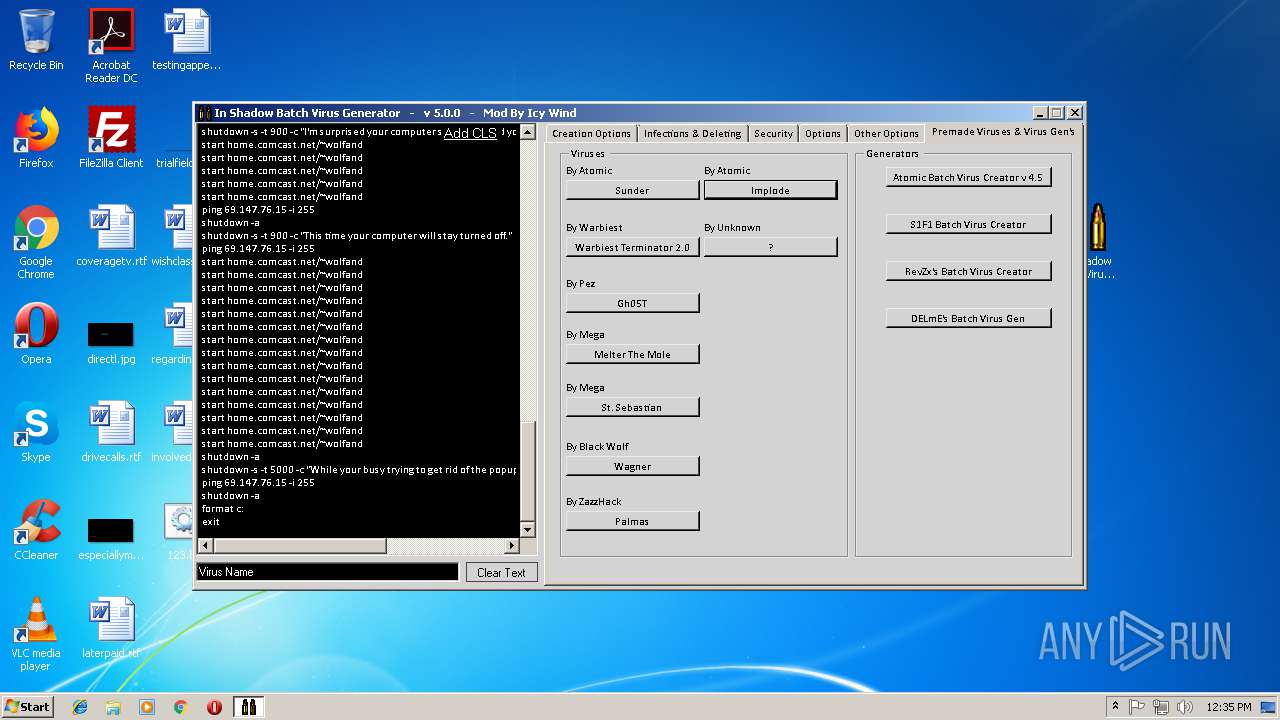Launch Acrobat Reader DC from desktop
Viewport: 1280px width, 720px height.
111,45
